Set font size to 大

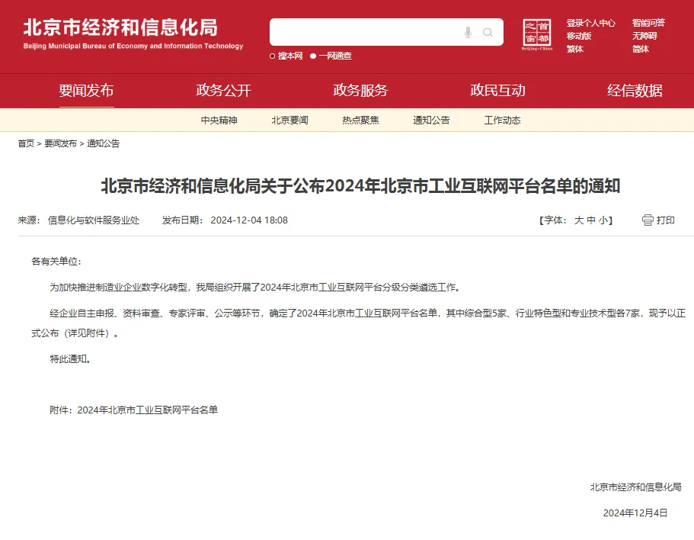pyautogui.click(x=578, y=220)
